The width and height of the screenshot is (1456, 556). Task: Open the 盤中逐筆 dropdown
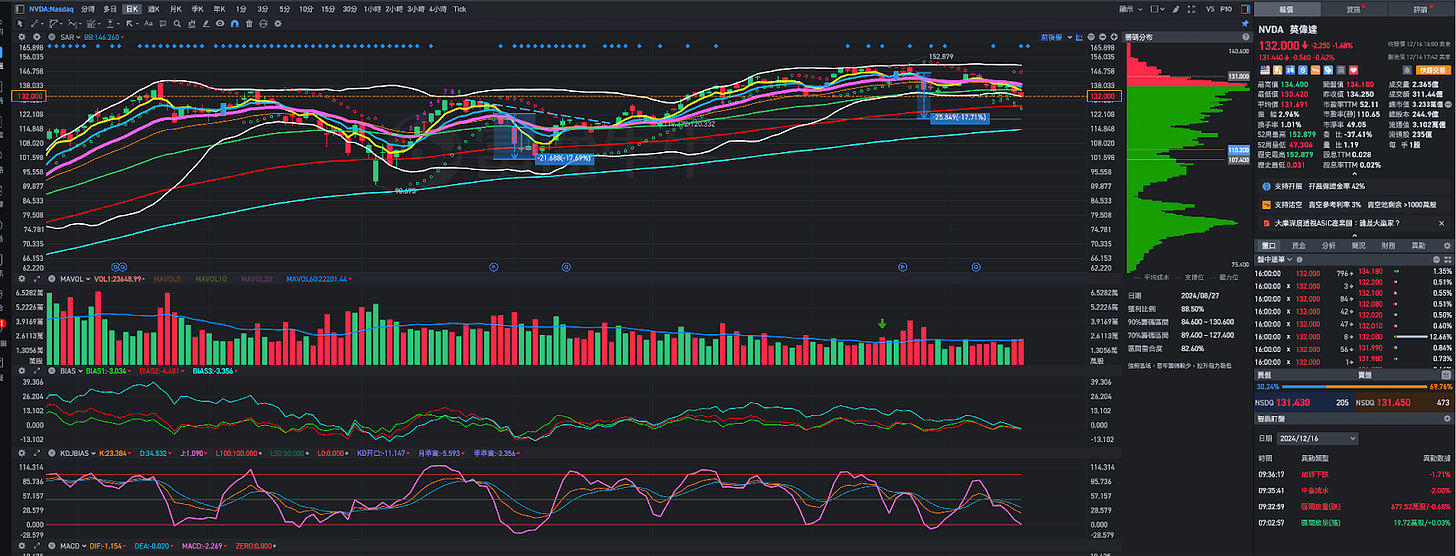point(1276,259)
